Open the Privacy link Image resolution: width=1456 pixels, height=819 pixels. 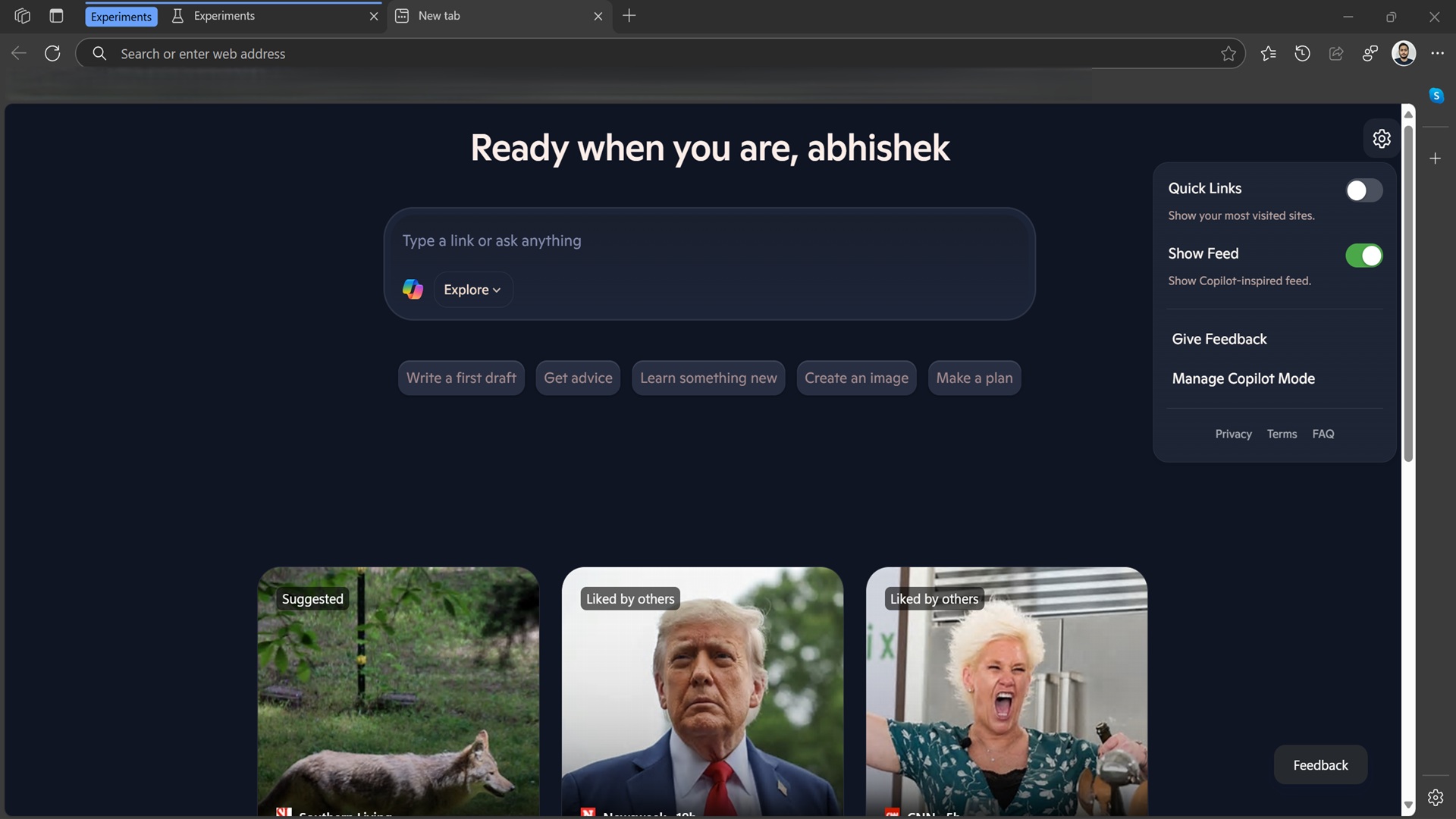pos(1233,433)
